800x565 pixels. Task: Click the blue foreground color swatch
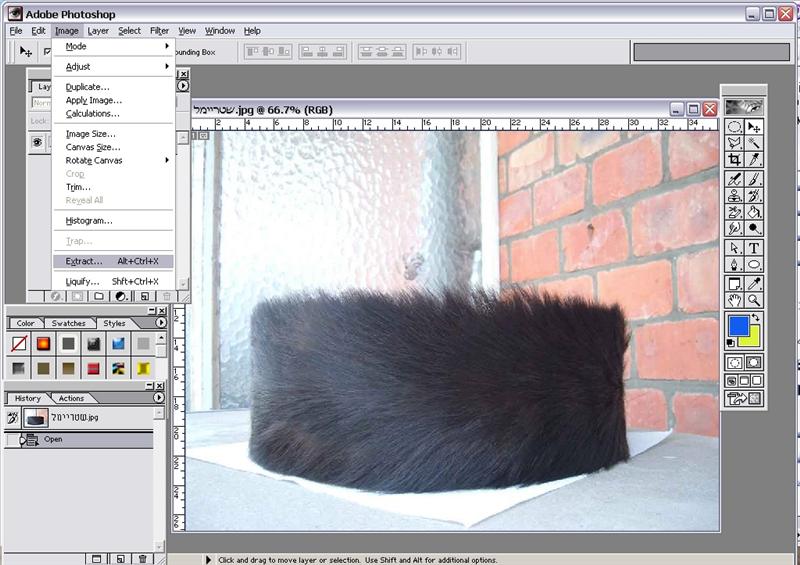pos(738,326)
